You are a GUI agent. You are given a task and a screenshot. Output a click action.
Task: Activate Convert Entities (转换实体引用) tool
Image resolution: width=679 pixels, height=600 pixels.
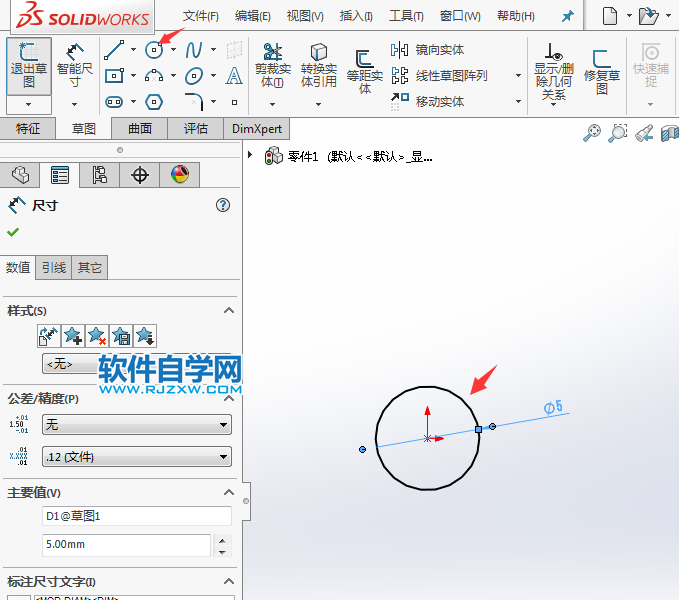pos(318,65)
